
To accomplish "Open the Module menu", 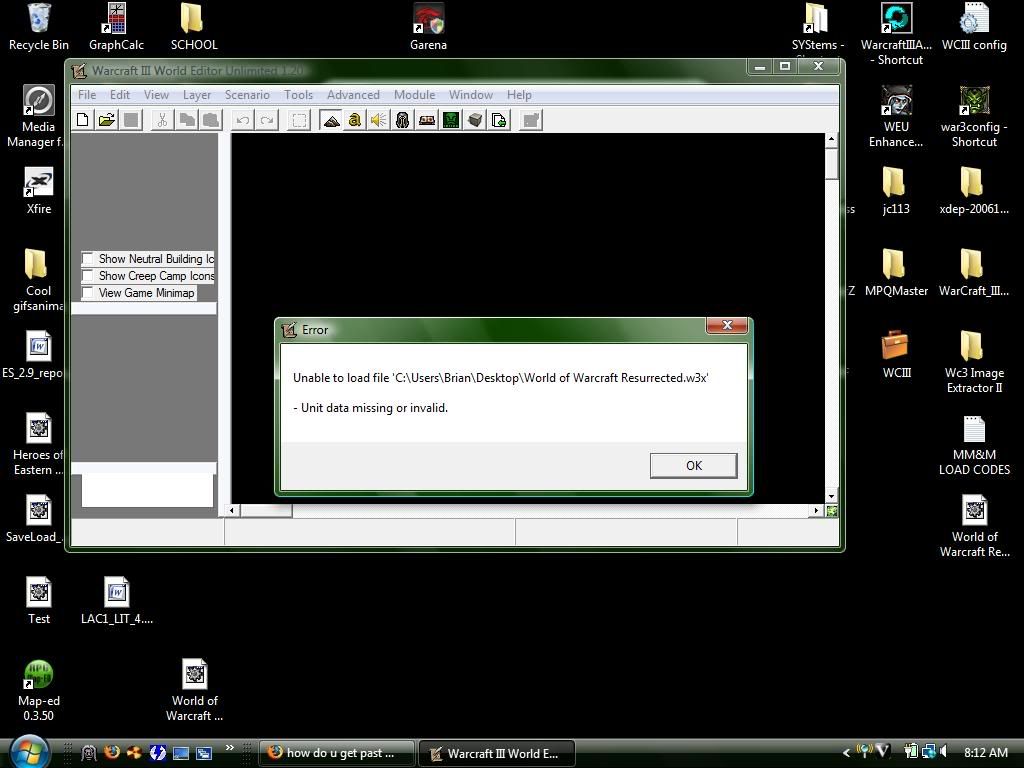I will point(414,95).
